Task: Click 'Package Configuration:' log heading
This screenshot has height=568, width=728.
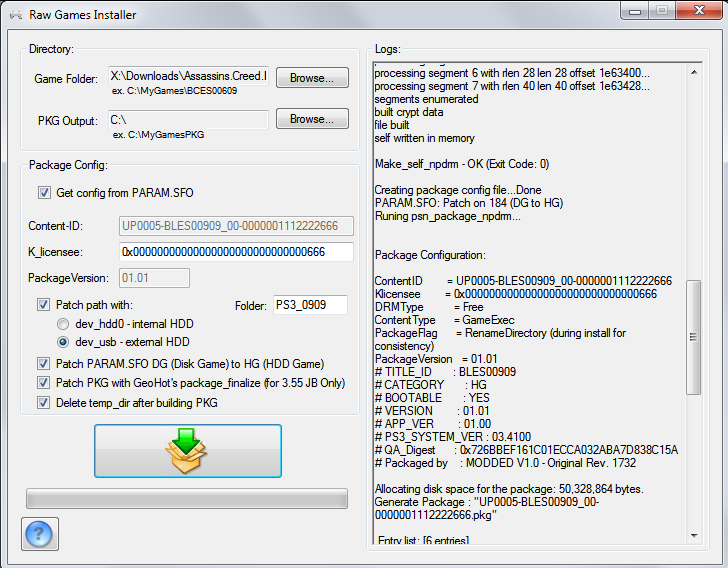Action: click(430, 255)
